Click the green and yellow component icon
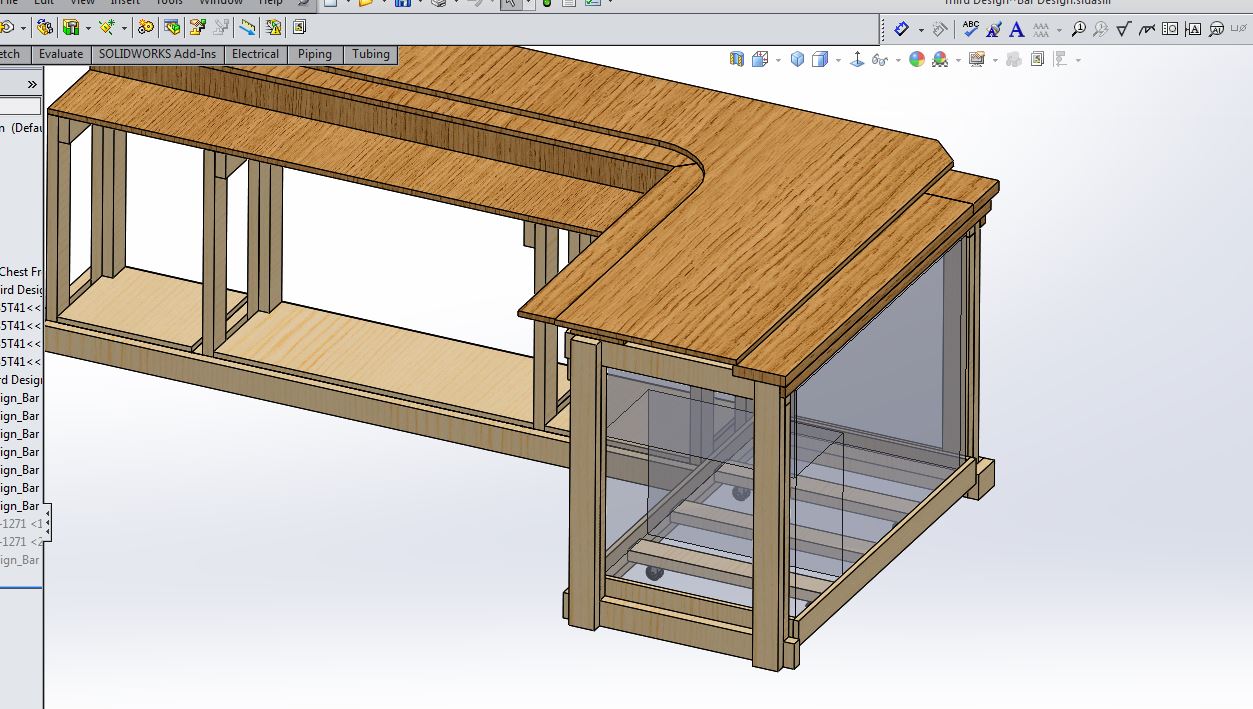The height and width of the screenshot is (709, 1253). (70, 27)
